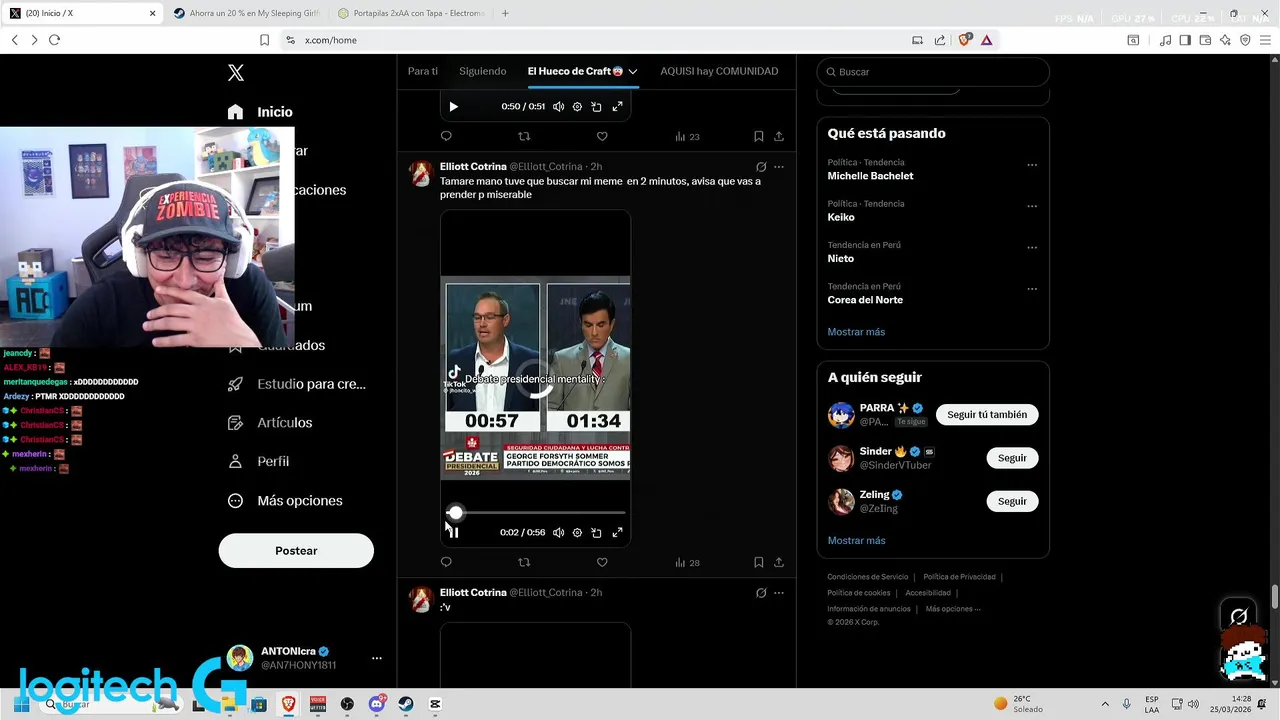
Task: Expand El Hueco de Craft dropdown chevron
Action: click(633, 72)
